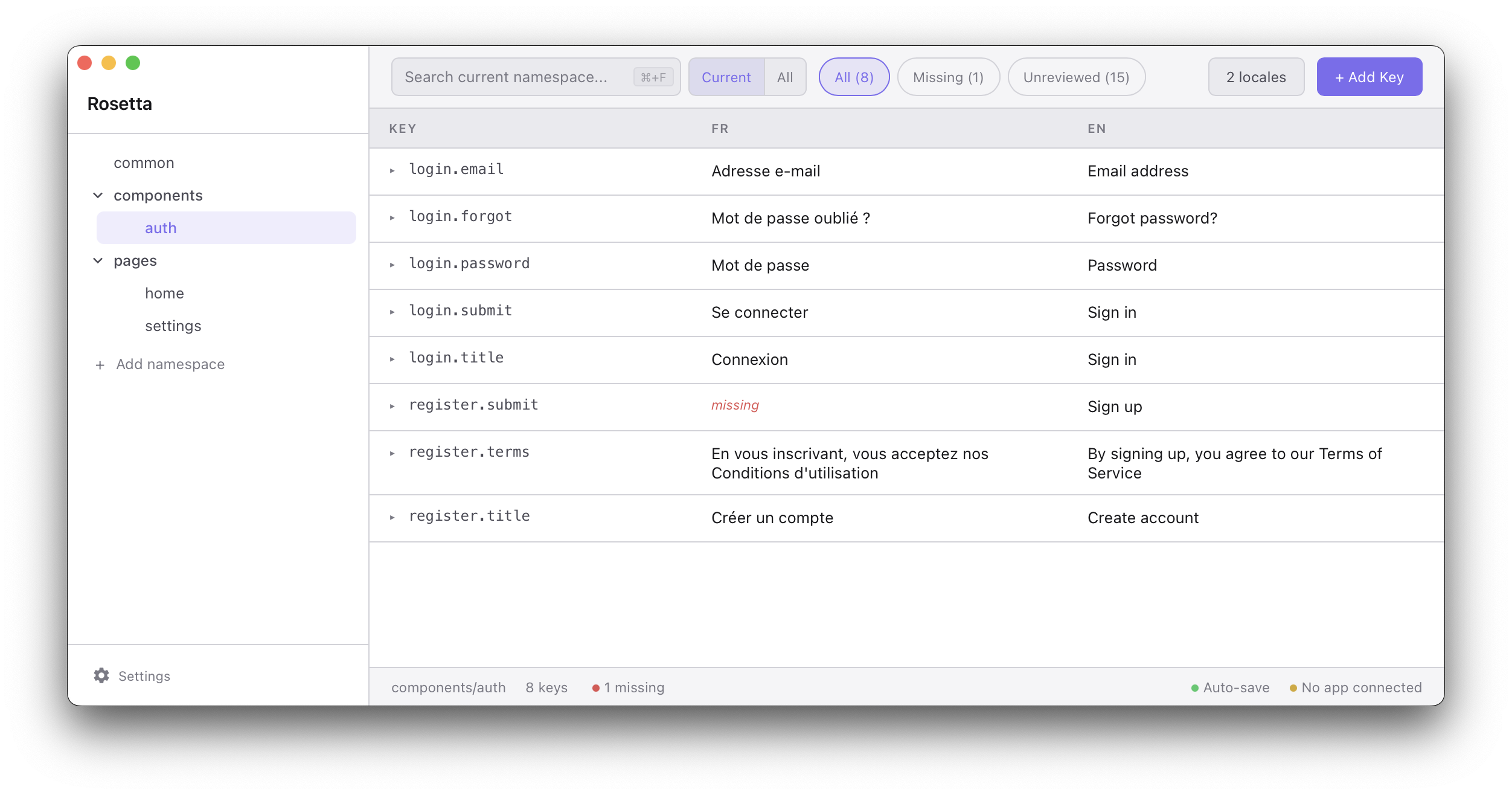Open the Settings gear icon in sidebar
1512x795 pixels.
[x=101, y=675]
